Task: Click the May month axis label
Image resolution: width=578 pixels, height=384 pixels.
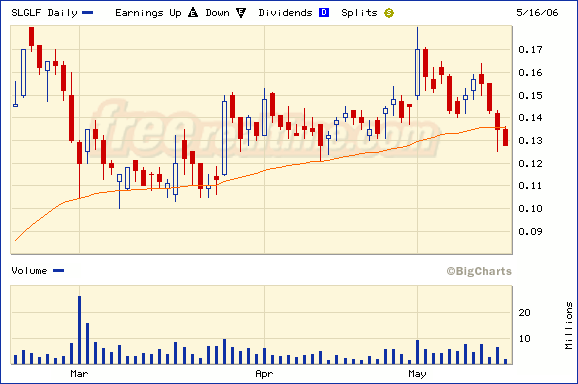Action: tap(417, 374)
